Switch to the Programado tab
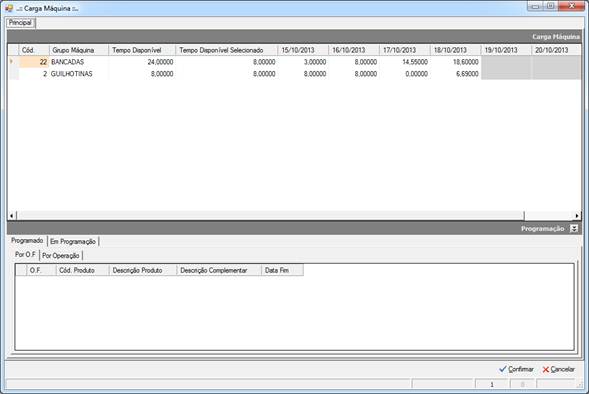This screenshot has height=394, width=589. pyautogui.click(x=27, y=240)
